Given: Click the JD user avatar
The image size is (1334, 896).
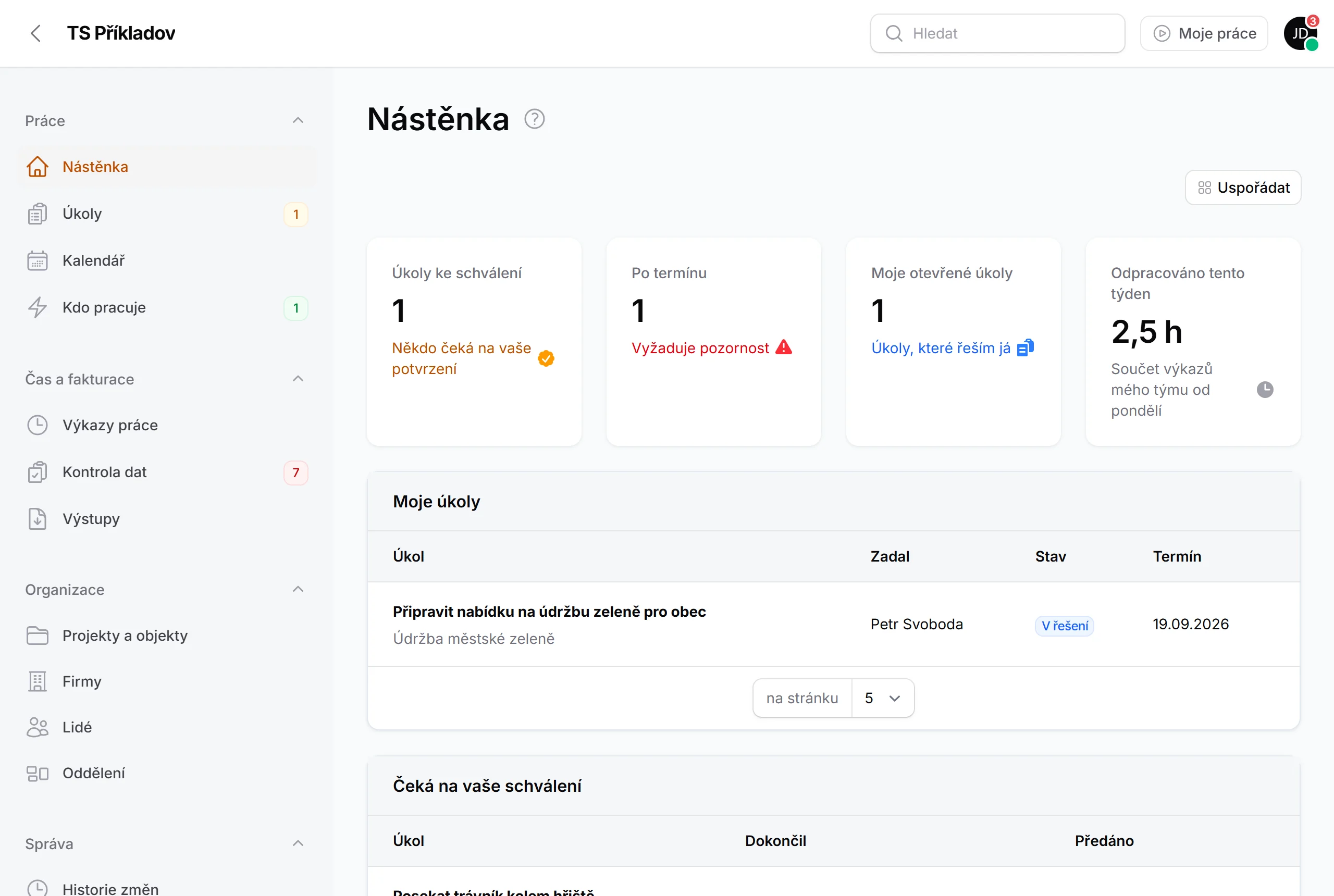Looking at the screenshot, I should (1300, 33).
